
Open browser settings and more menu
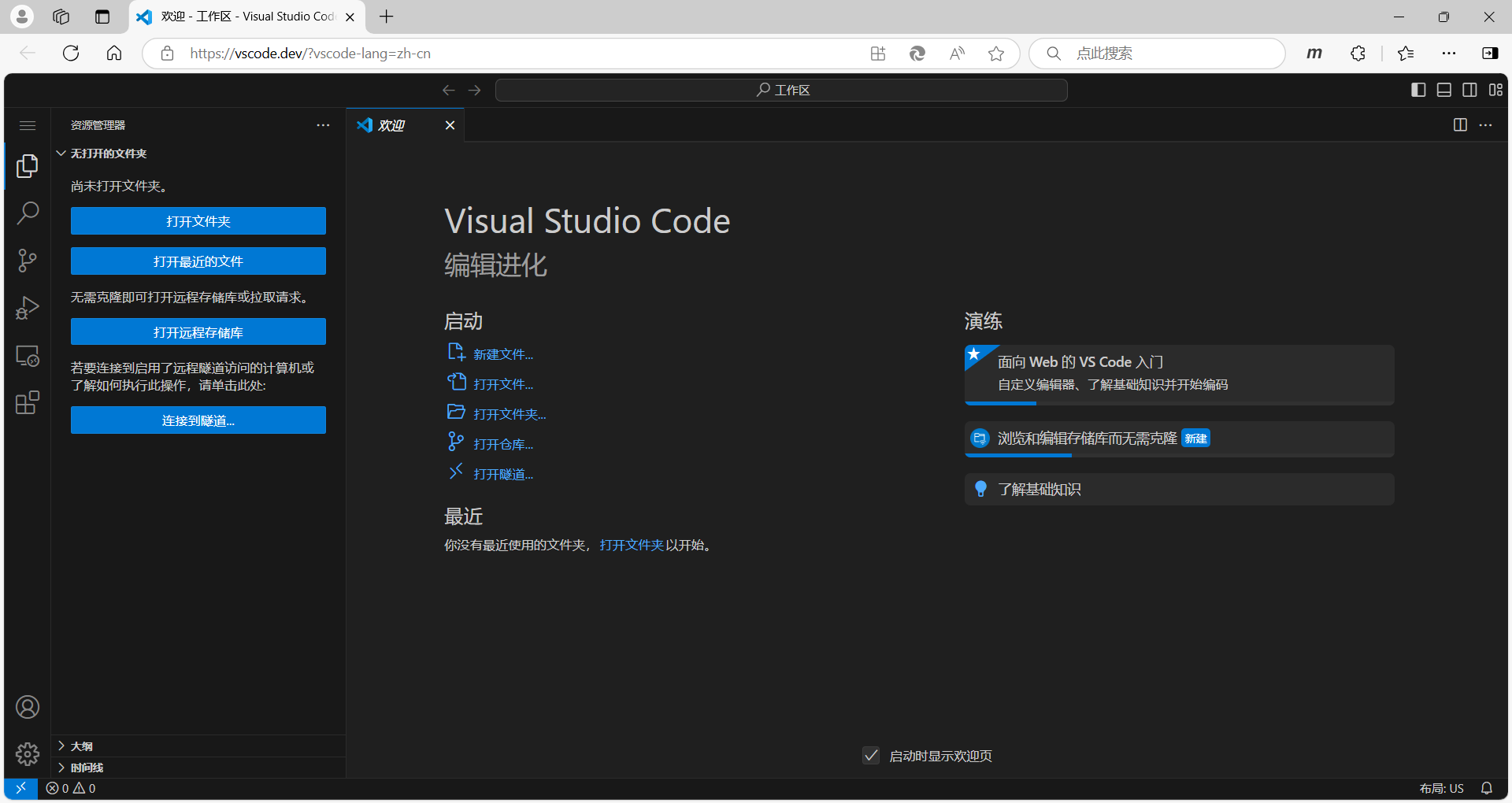click(x=1449, y=54)
